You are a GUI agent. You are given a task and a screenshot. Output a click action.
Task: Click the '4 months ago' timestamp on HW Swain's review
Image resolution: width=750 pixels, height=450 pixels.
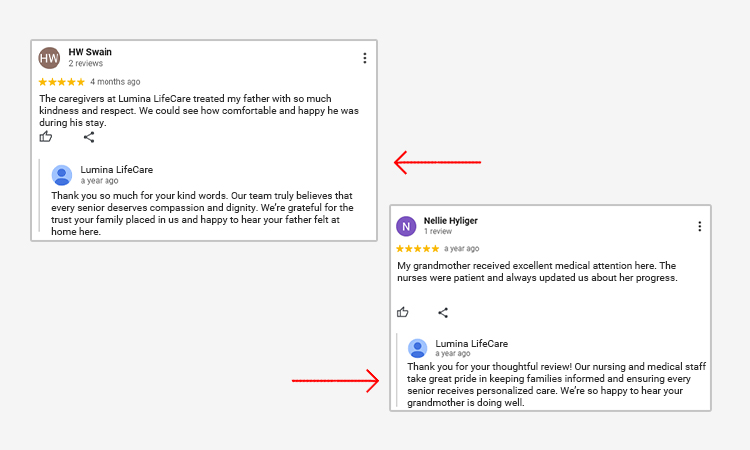115,82
